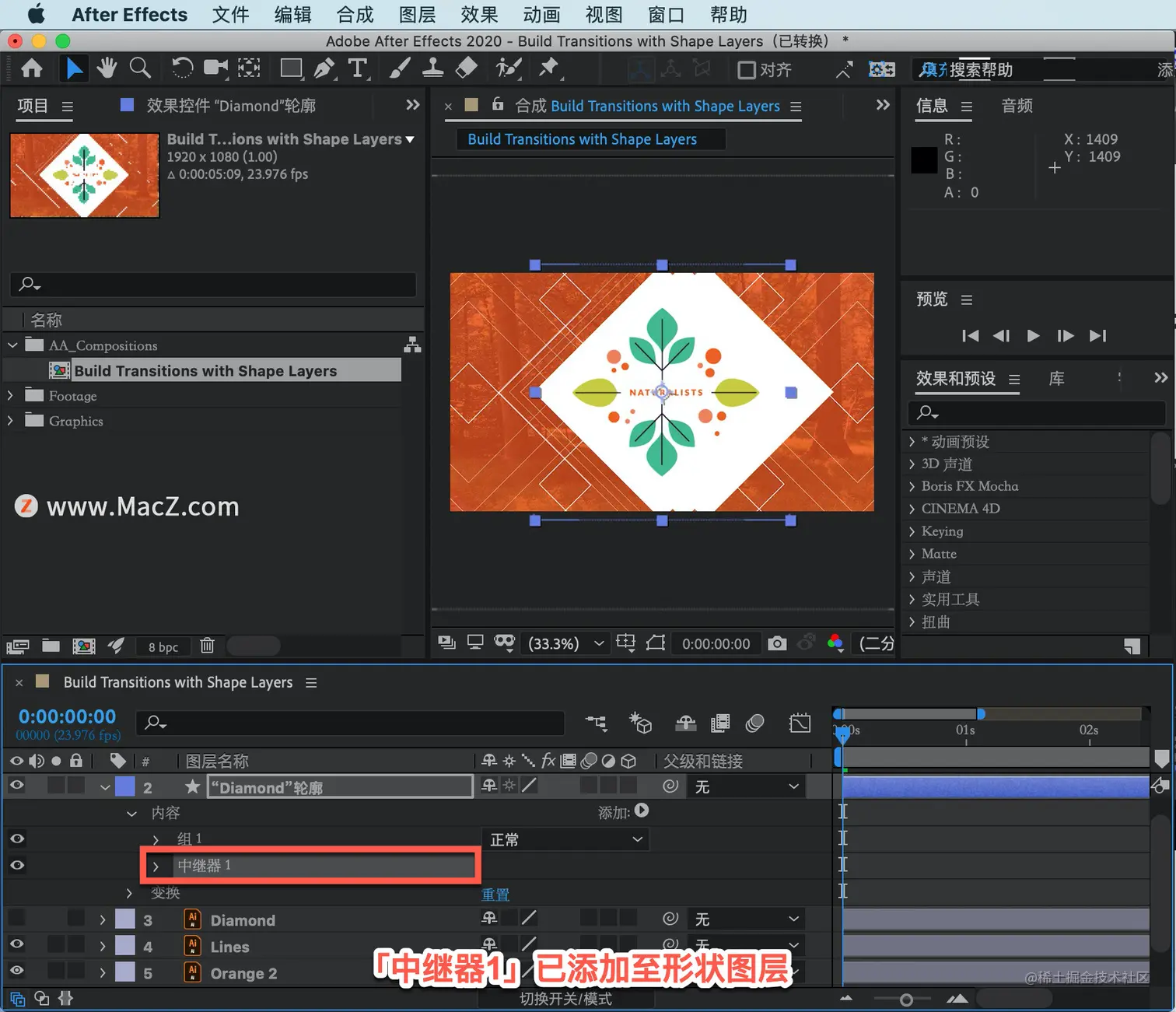Select the Eraser tool
Image resolution: width=1176 pixels, height=1012 pixels.
click(466, 69)
